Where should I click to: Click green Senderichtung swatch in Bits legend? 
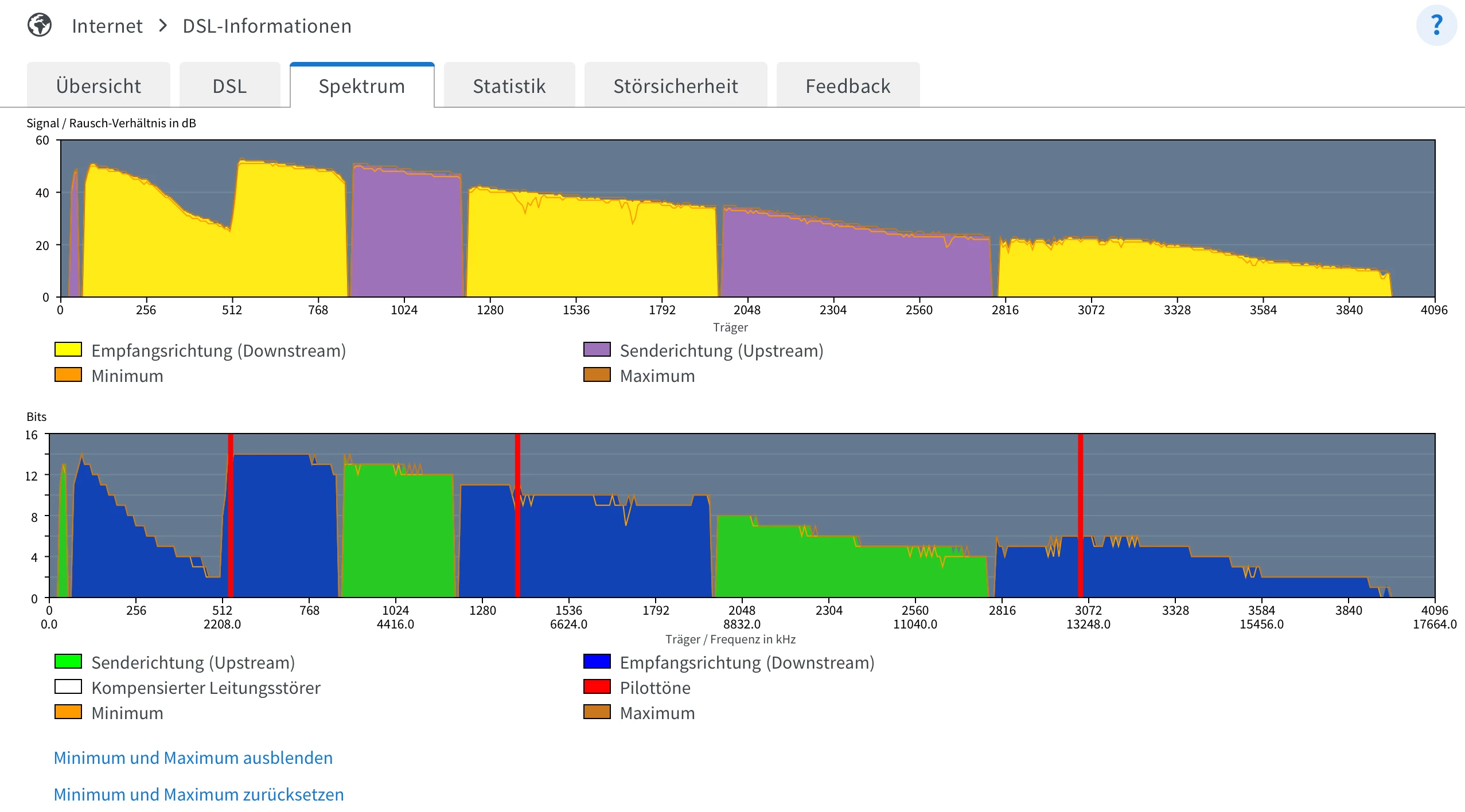[x=68, y=662]
